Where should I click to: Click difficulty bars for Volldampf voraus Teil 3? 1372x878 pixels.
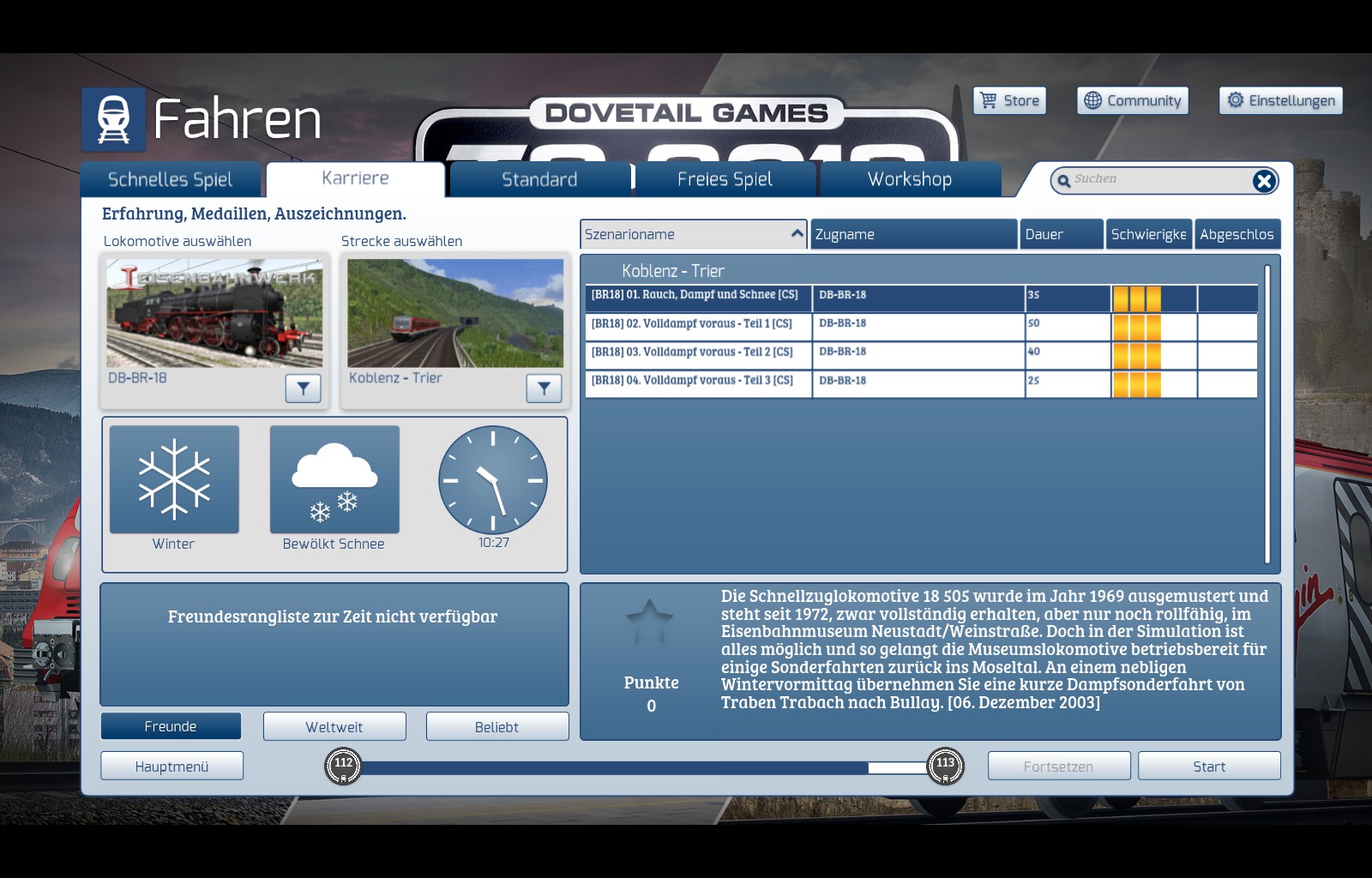[1137, 384]
